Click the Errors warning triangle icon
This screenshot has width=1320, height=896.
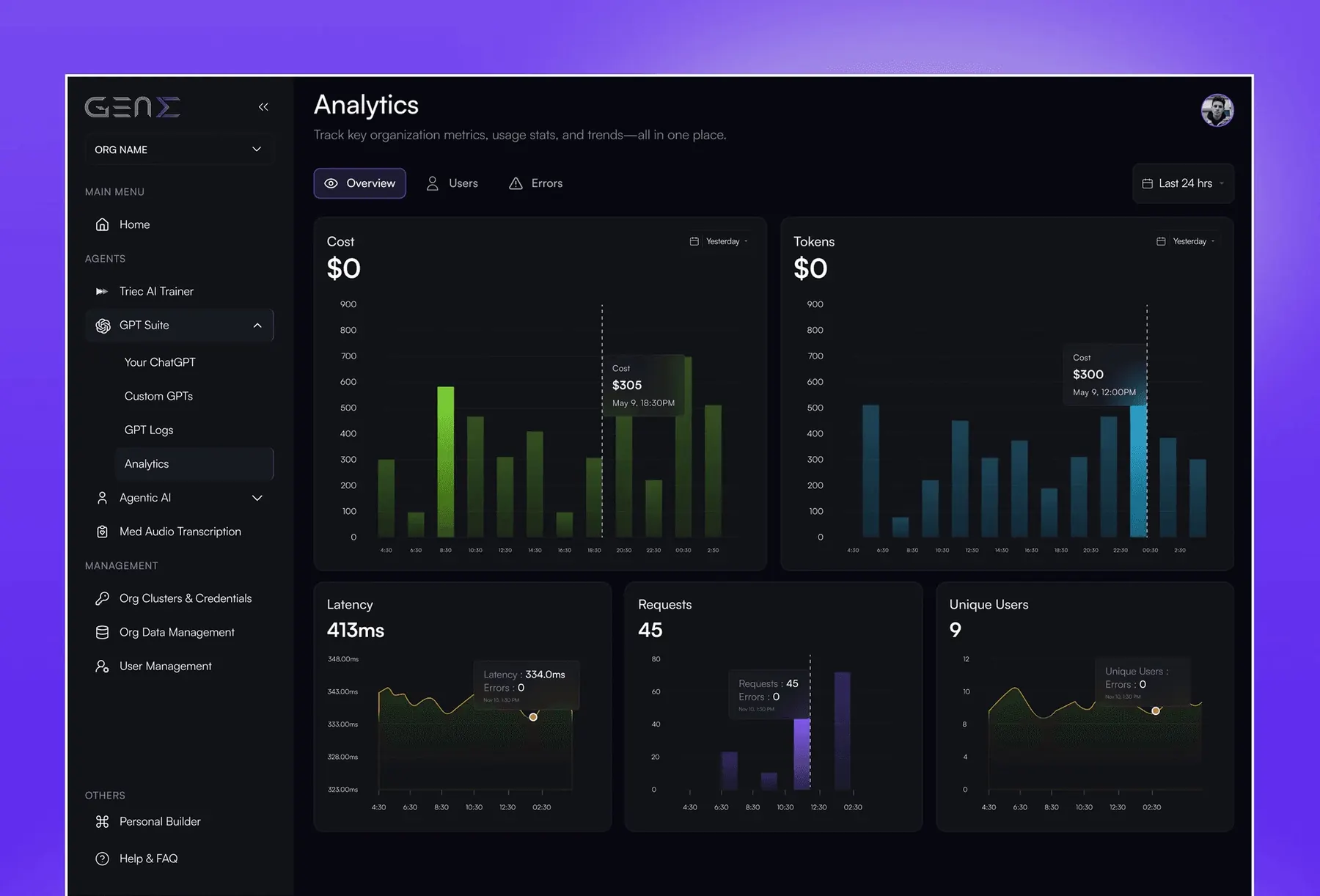[516, 183]
